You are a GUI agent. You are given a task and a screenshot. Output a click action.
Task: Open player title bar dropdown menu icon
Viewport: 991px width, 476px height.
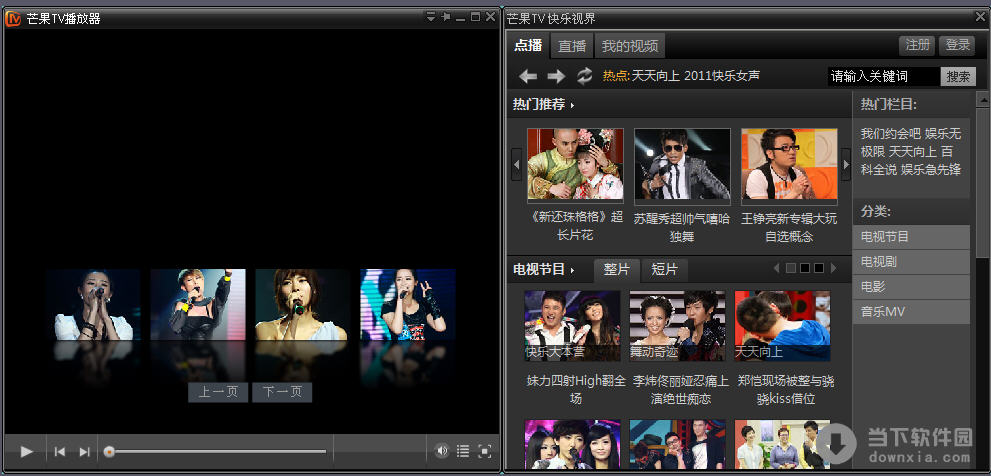(x=431, y=17)
